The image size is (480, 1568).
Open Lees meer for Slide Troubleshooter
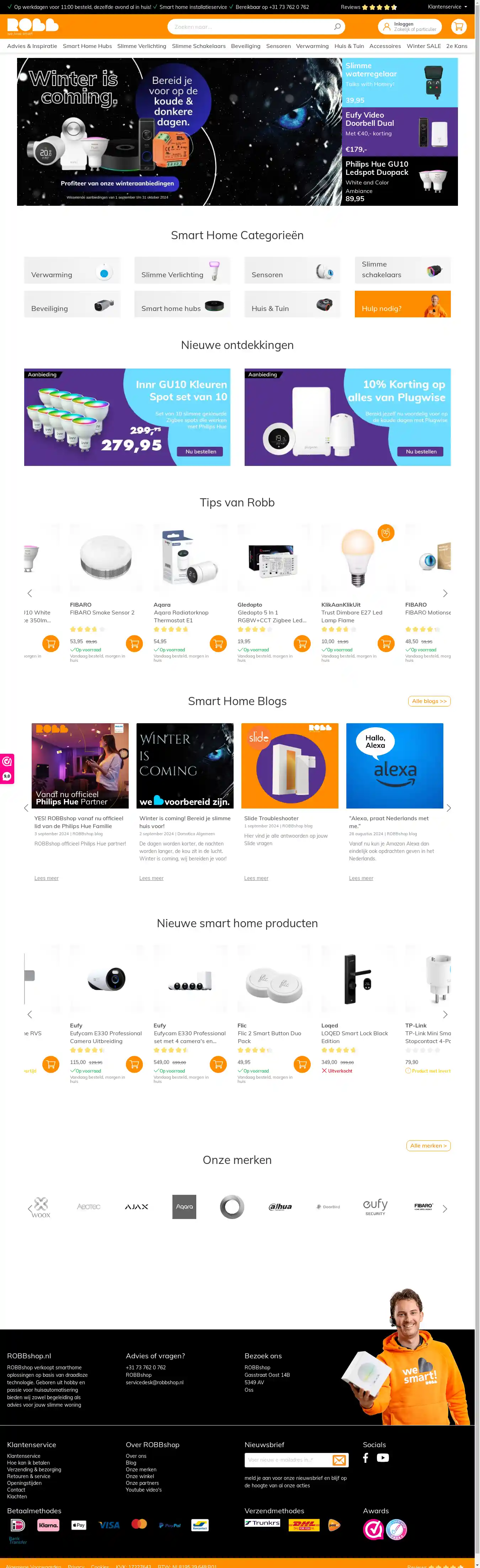coord(256,878)
